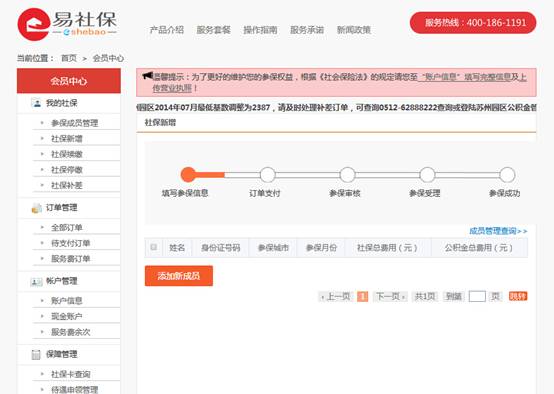The height and width of the screenshot is (394, 554).
Task: Go to 首页 in the breadcrumb
Action: pos(69,58)
